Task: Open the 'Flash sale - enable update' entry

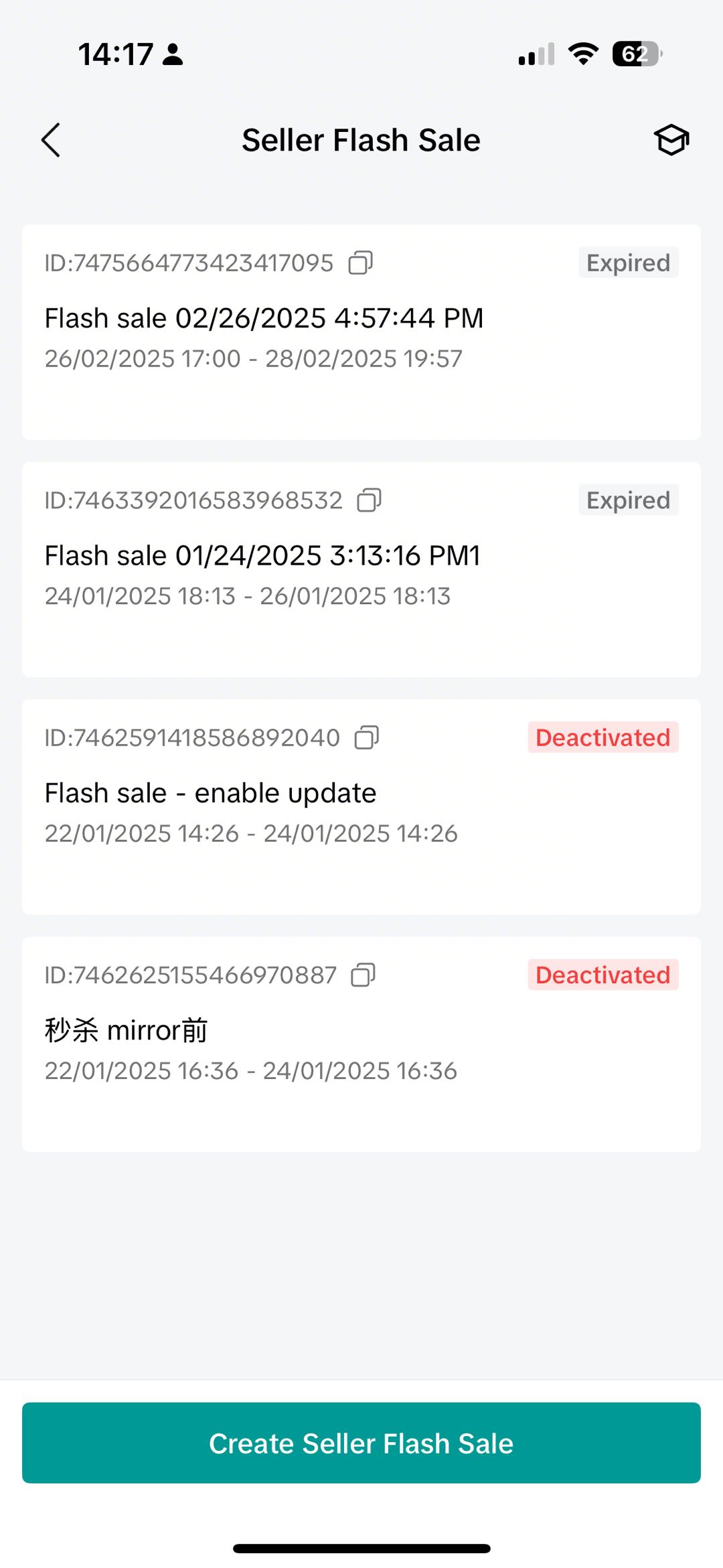Action: tap(210, 793)
